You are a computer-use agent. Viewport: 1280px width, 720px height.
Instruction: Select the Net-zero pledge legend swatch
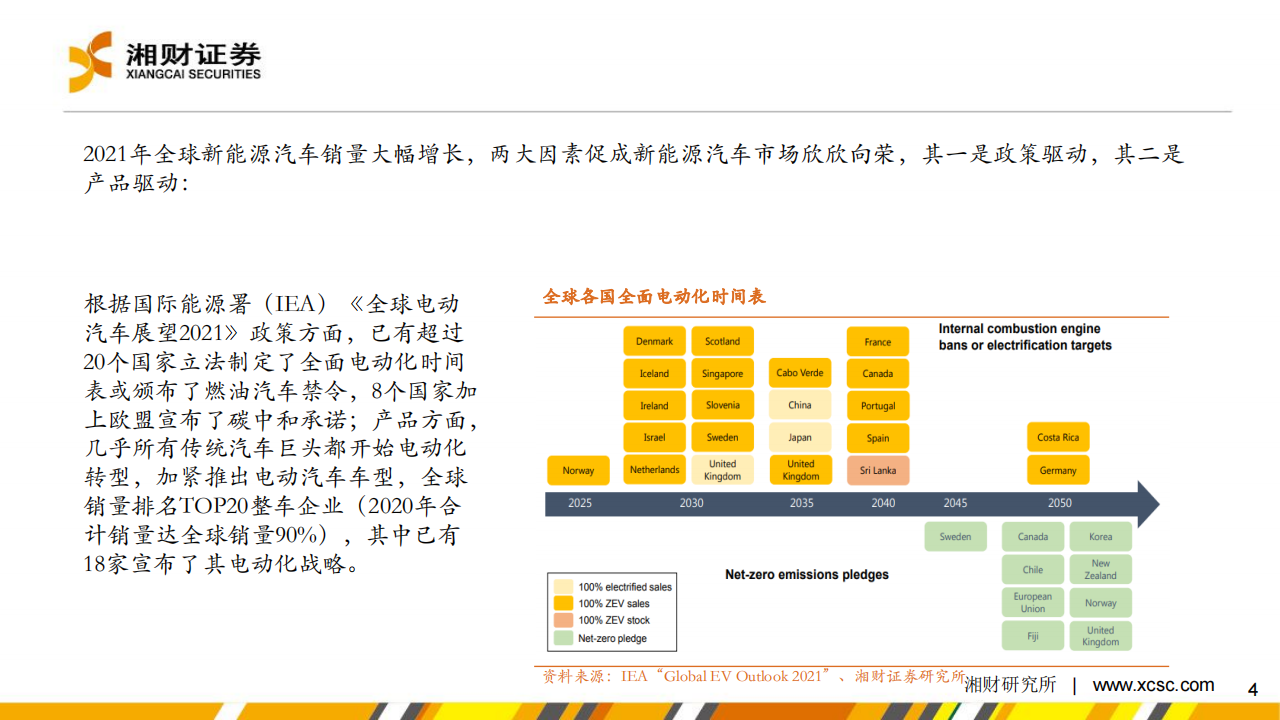coord(563,638)
